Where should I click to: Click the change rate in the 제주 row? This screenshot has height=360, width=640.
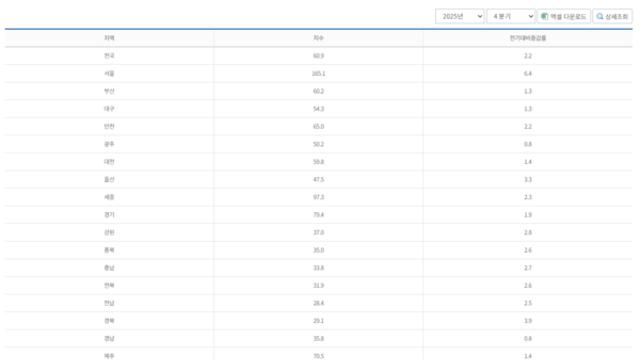click(528, 356)
